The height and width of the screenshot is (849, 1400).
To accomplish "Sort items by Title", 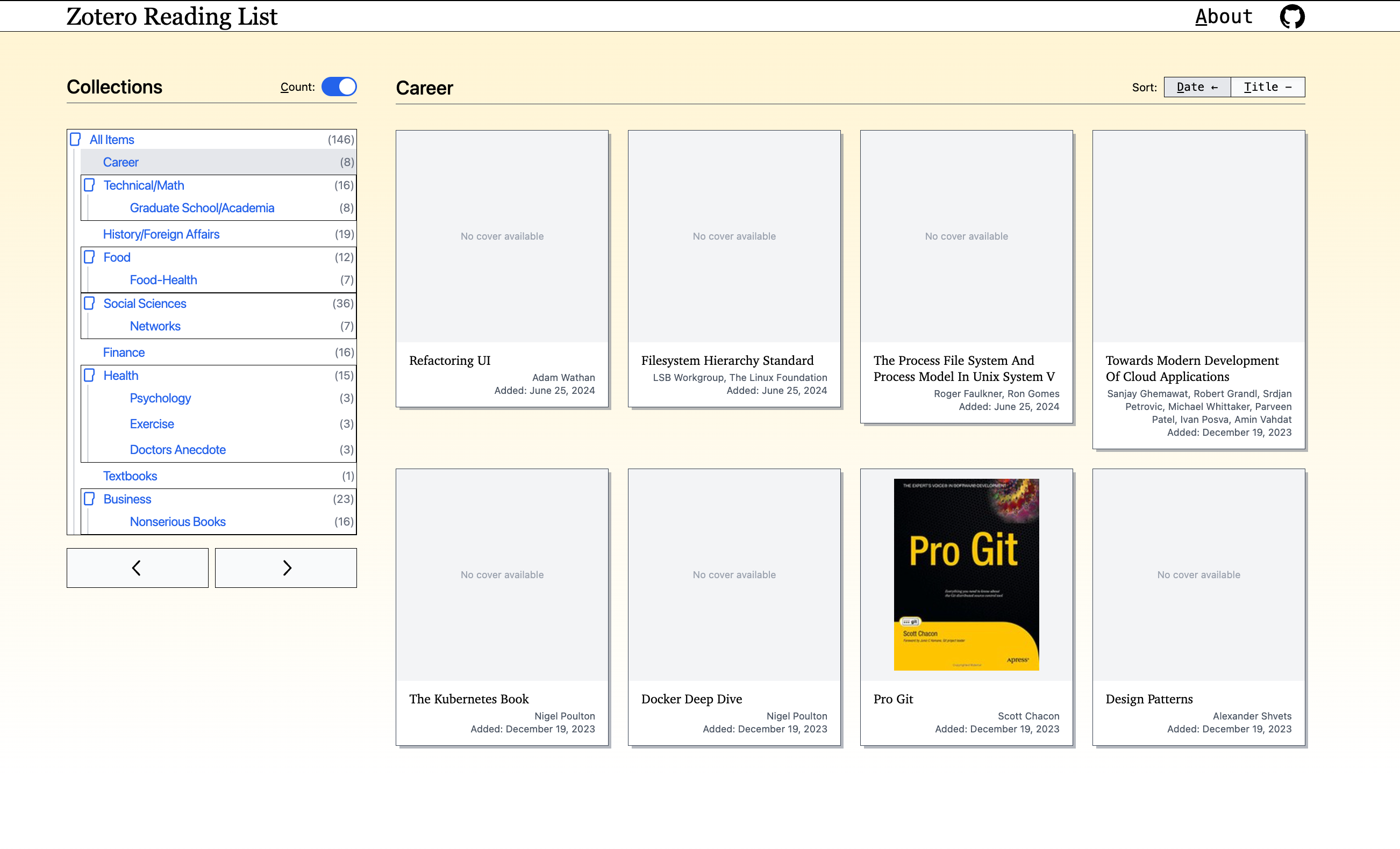I will tap(1267, 87).
